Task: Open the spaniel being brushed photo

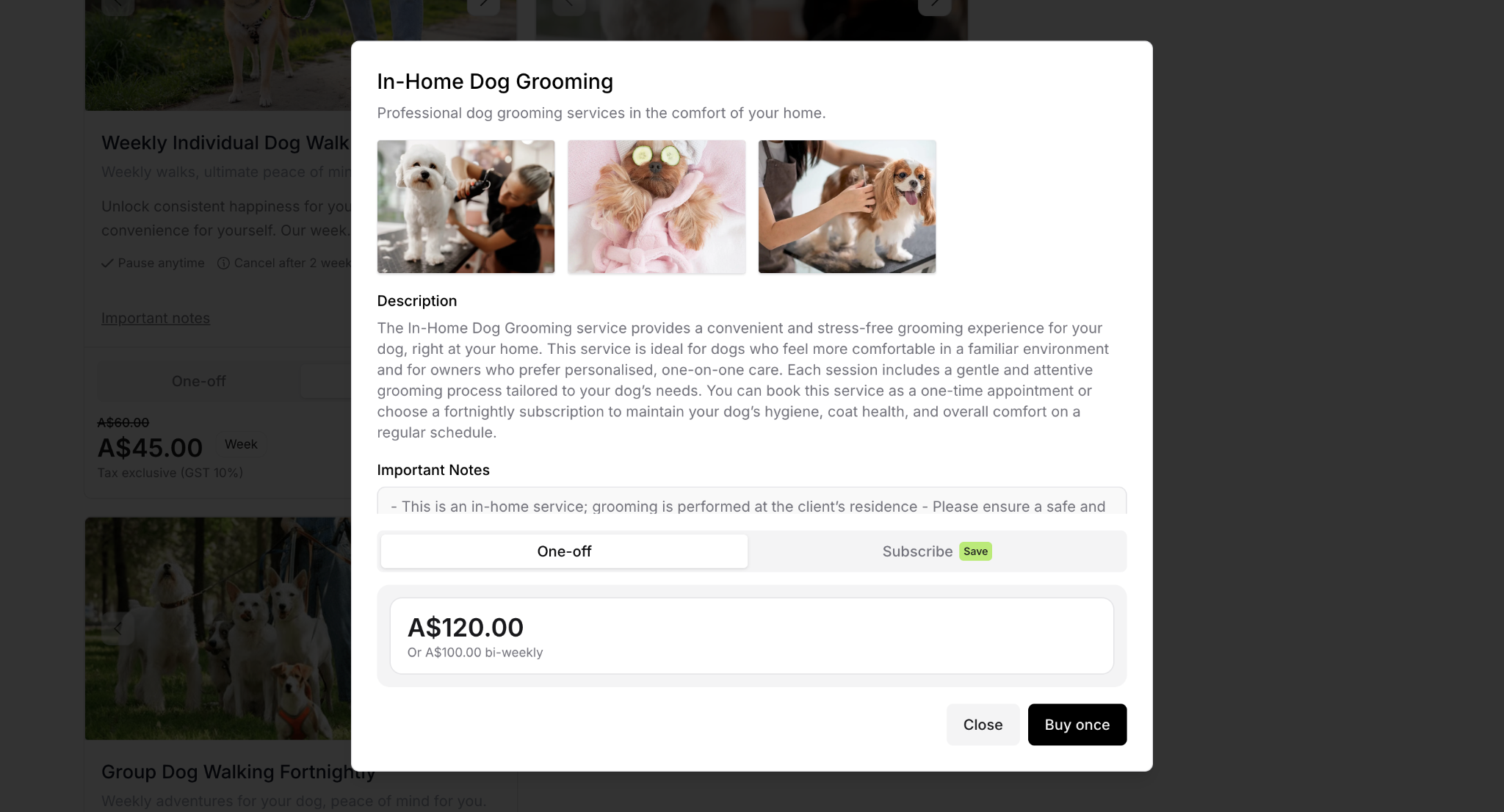Action: [x=847, y=207]
